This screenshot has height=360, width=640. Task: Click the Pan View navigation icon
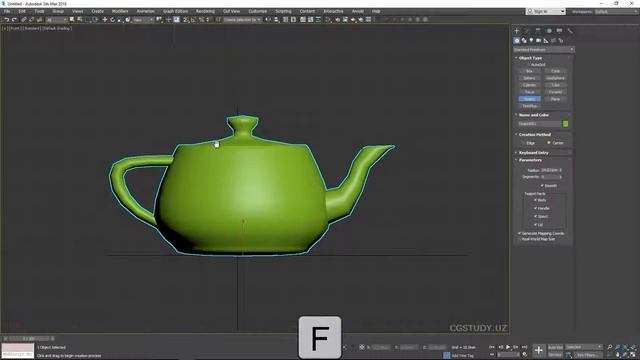pyautogui.click(x=617, y=355)
